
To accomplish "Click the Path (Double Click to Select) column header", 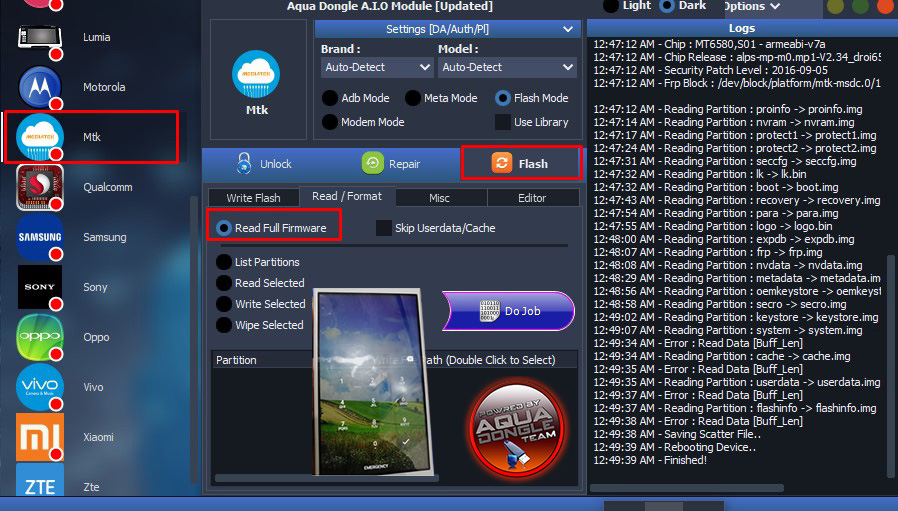I will pos(489,360).
